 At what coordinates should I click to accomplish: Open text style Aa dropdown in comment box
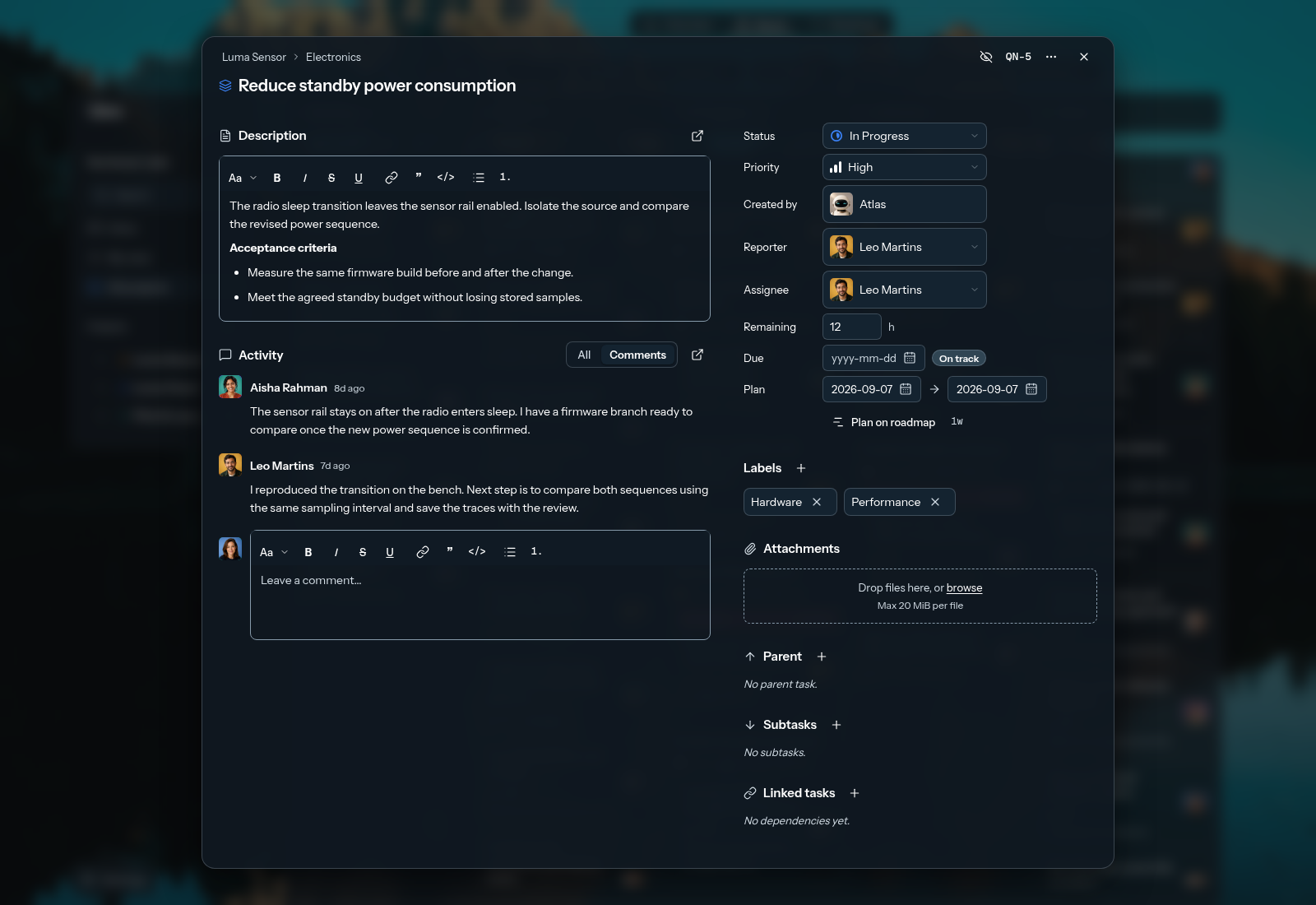(274, 552)
